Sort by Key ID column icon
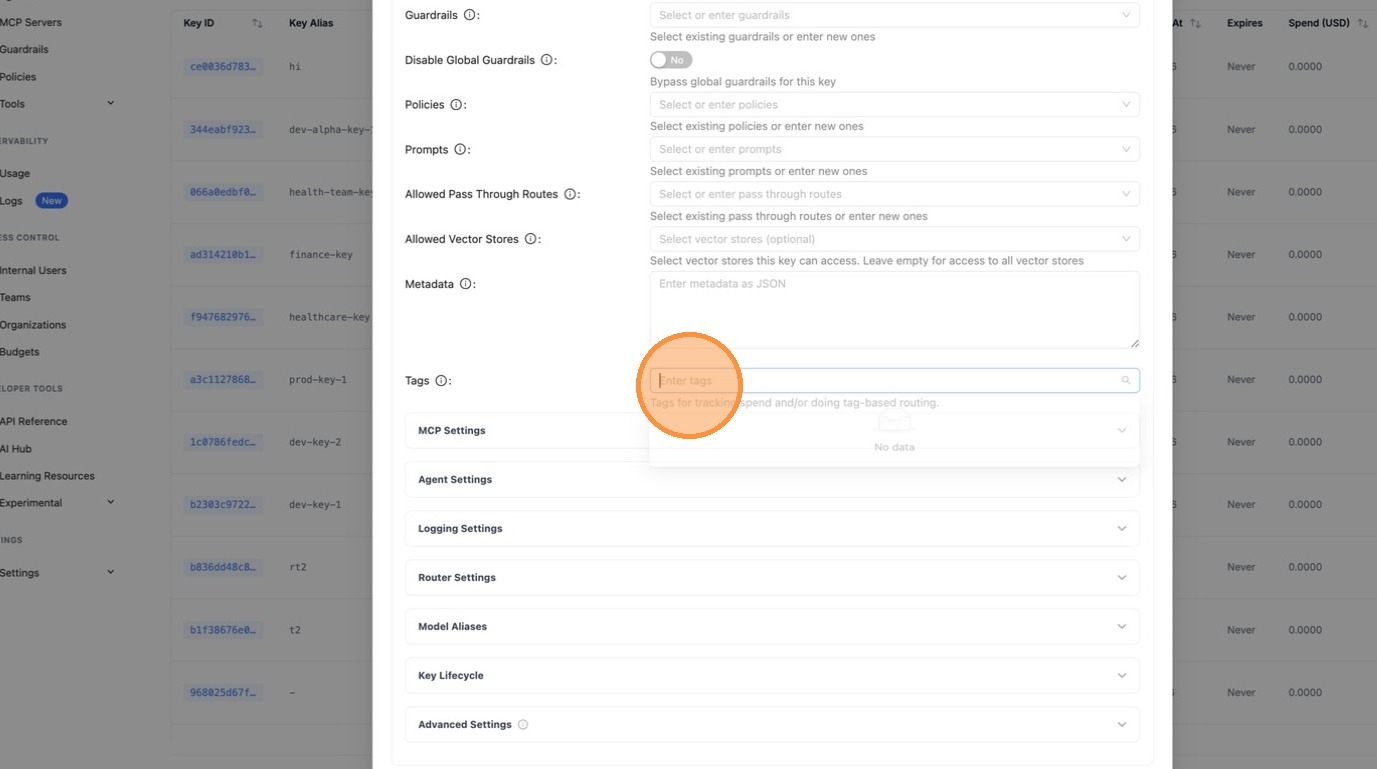 click(x=257, y=23)
